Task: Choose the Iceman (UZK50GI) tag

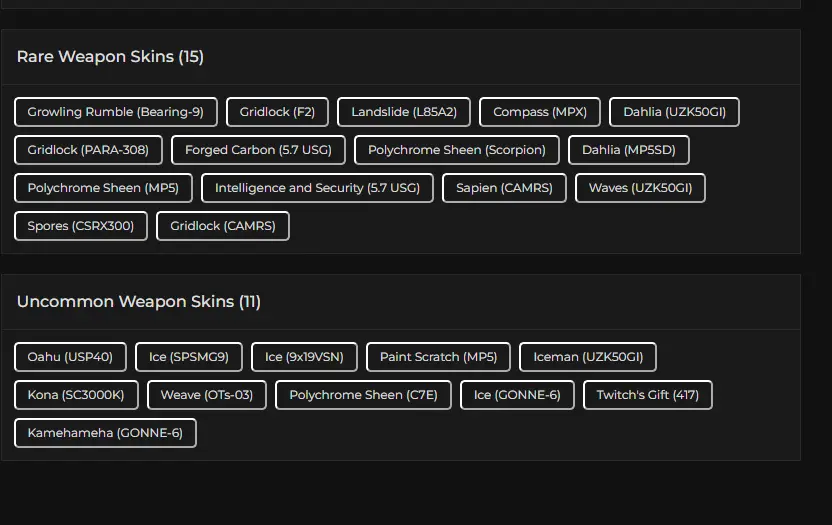Action: point(588,357)
